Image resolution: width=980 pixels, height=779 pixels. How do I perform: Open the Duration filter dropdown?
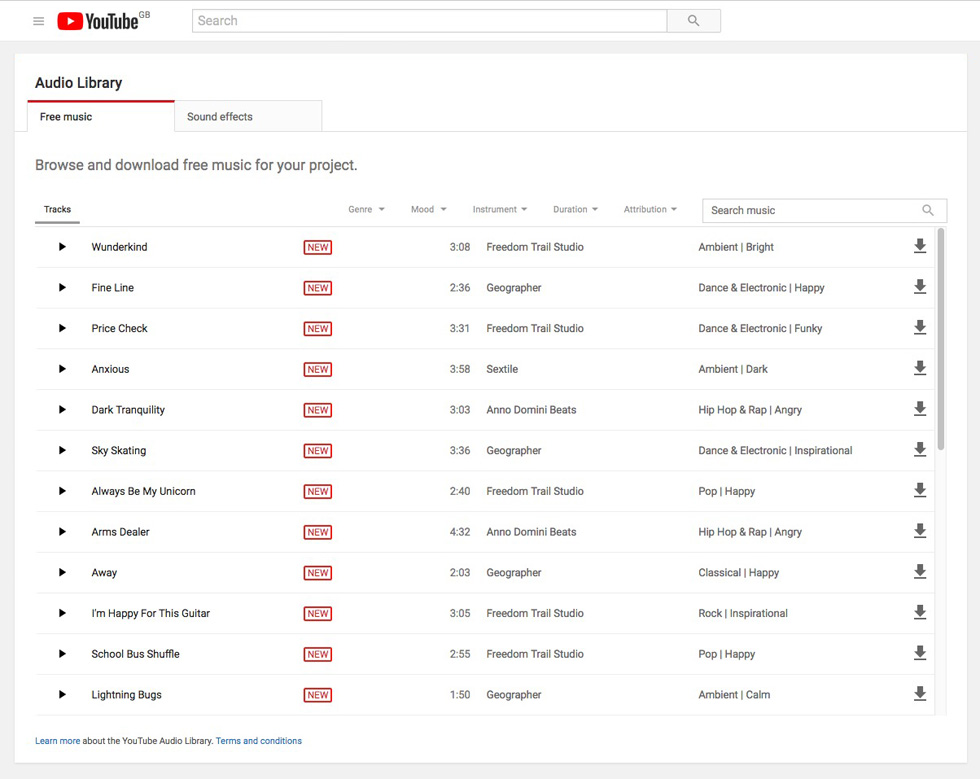coord(576,209)
